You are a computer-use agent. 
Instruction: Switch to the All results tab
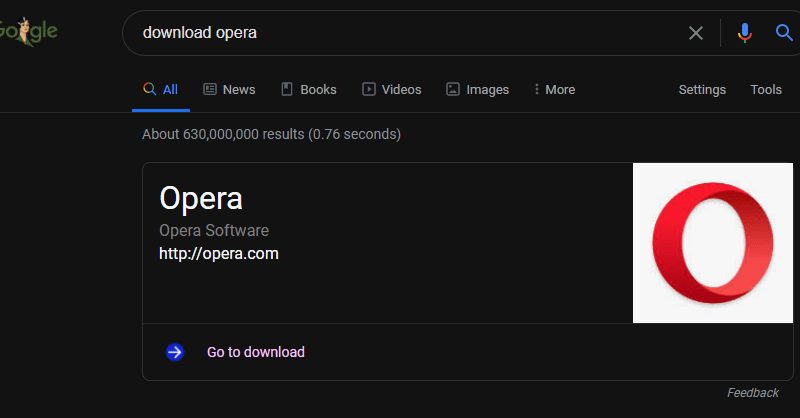[161, 90]
